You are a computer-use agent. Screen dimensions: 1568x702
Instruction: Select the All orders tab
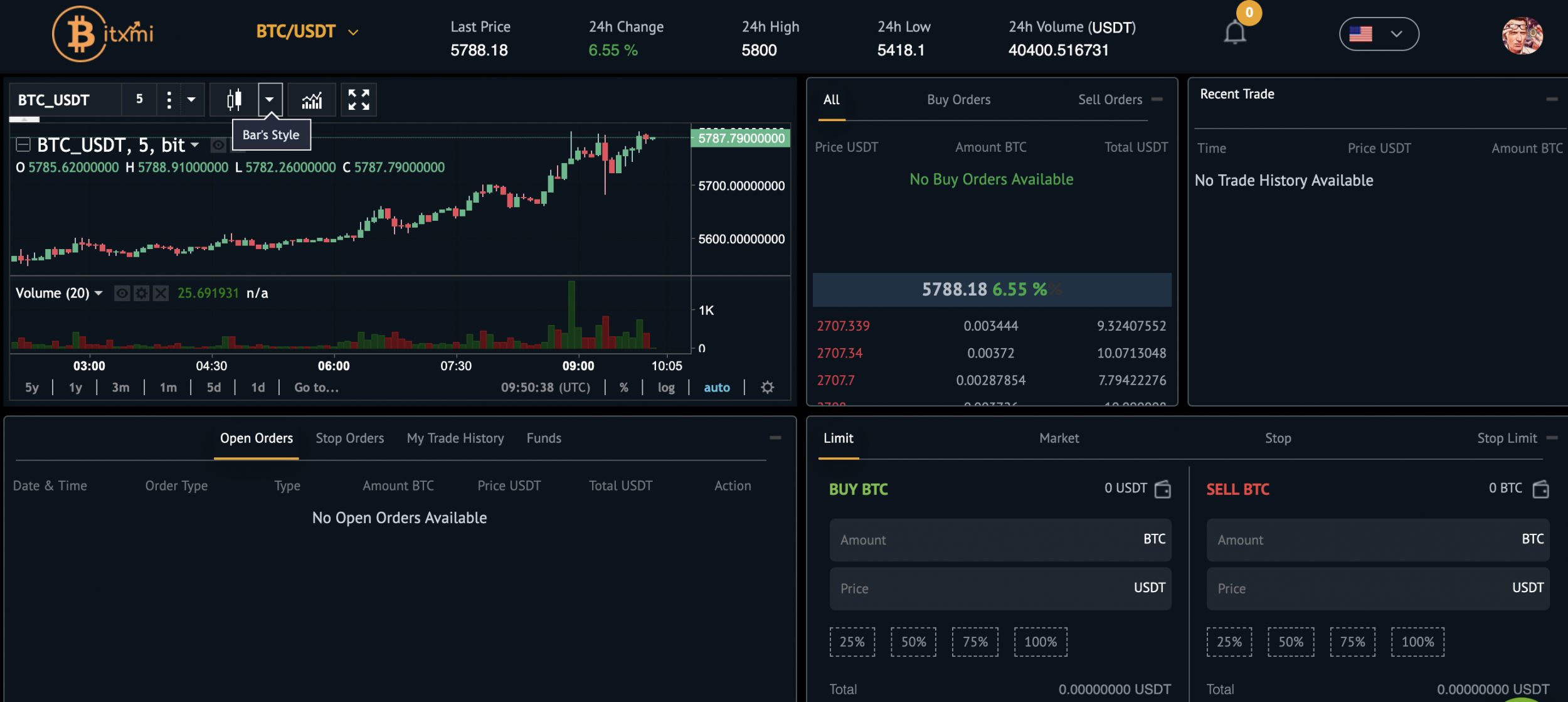tap(832, 100)
